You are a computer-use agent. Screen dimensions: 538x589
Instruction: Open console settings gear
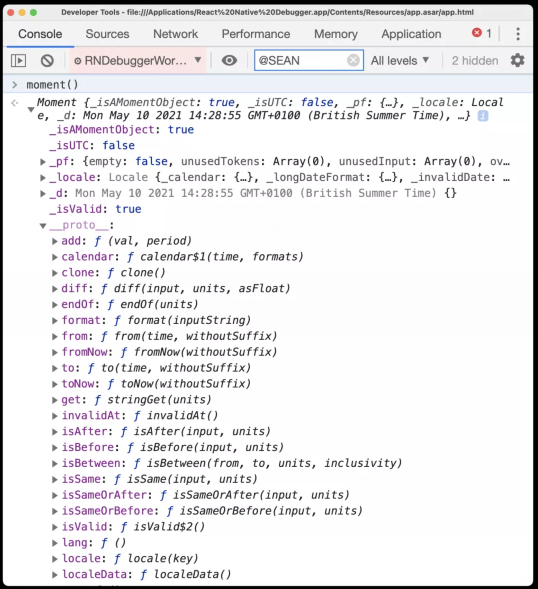[517, 60]
